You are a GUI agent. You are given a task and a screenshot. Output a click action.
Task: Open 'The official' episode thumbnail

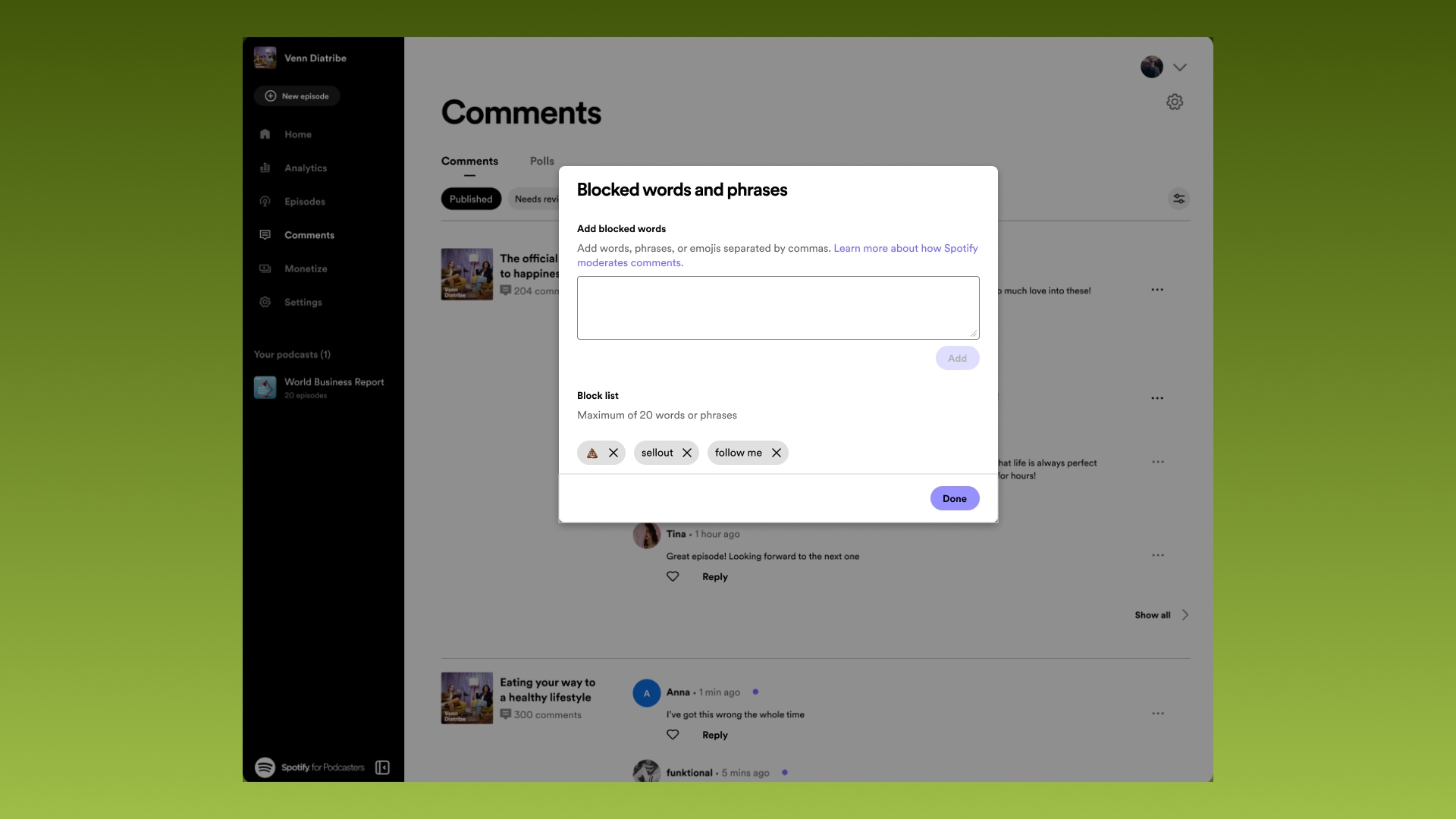coord(467,274)
